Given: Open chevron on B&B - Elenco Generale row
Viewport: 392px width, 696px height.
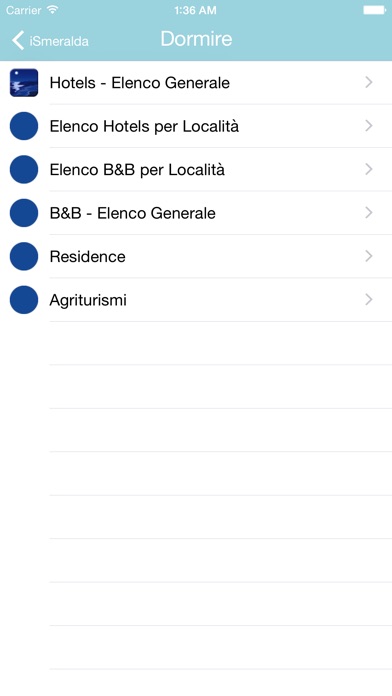Looking at the screenshot, I should coord(368,213).
